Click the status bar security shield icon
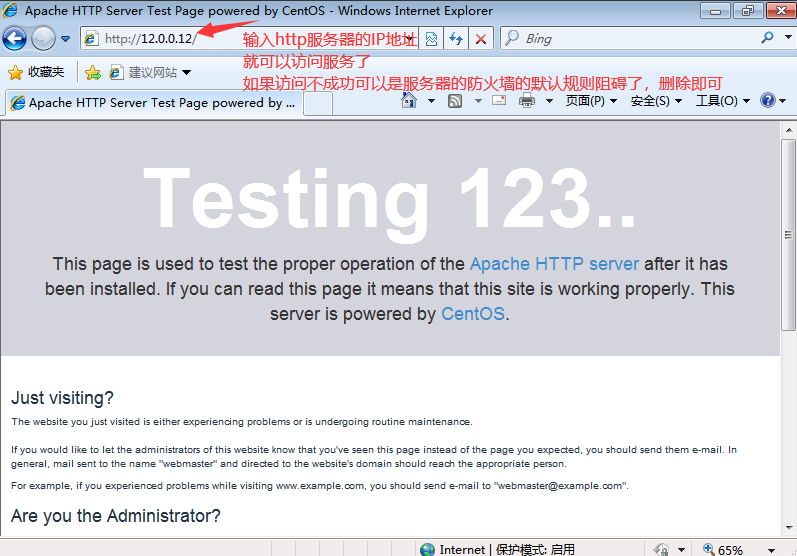The width and height of the screenshot is (797, 556). (x=661, y=549)
